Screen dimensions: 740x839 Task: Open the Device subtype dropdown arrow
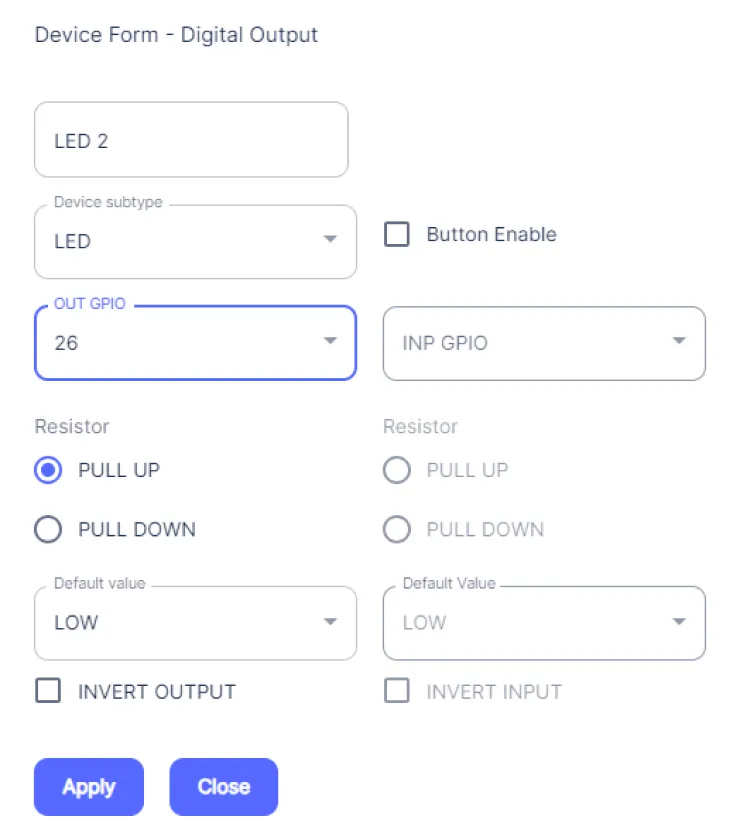click(x=330, y=239)
